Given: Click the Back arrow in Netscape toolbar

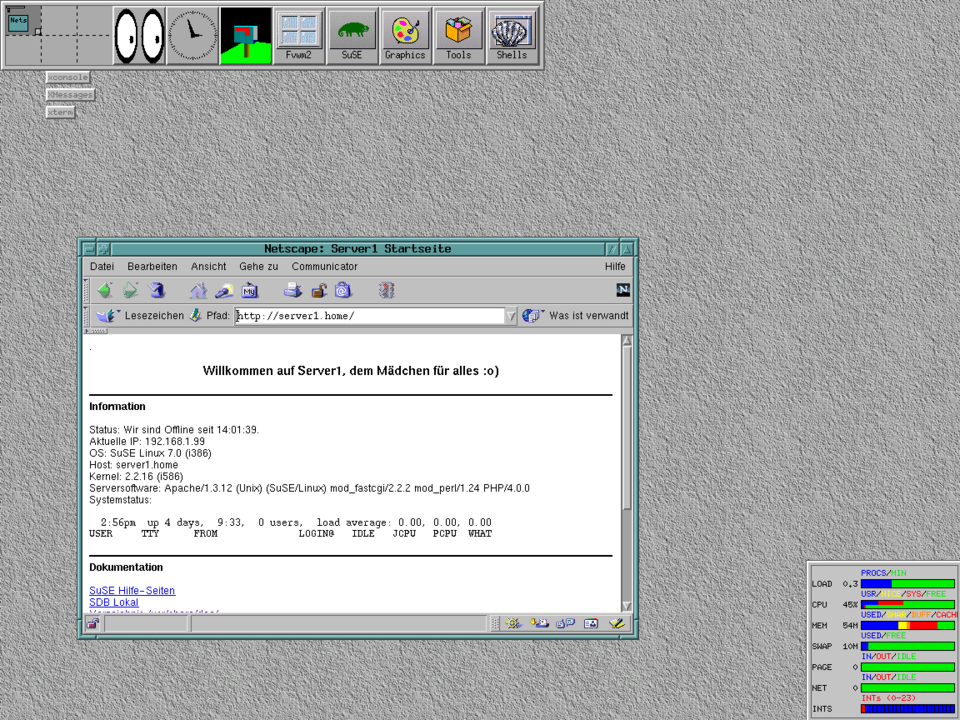Looking at the screenshot, I should 104,291.
